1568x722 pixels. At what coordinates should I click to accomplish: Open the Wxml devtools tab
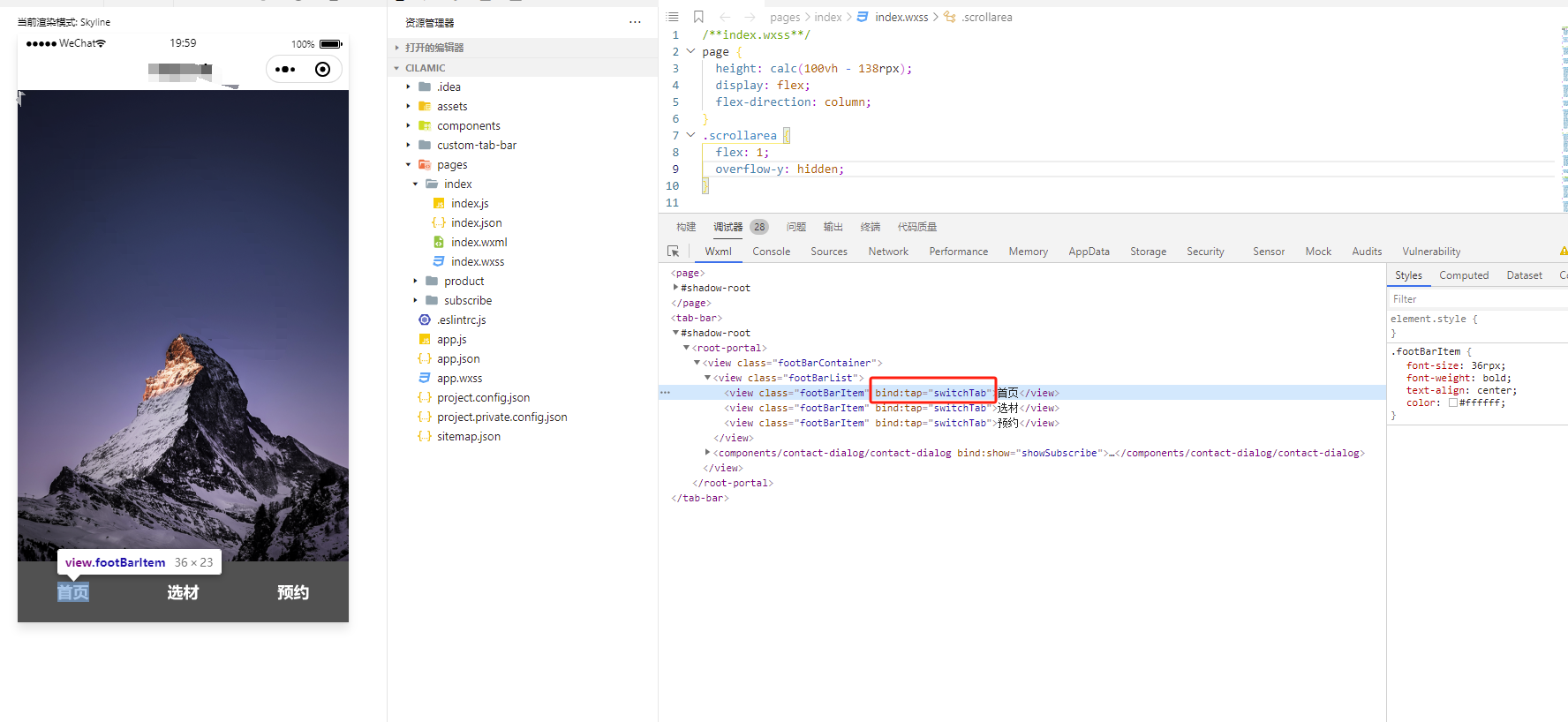[718, 252]
